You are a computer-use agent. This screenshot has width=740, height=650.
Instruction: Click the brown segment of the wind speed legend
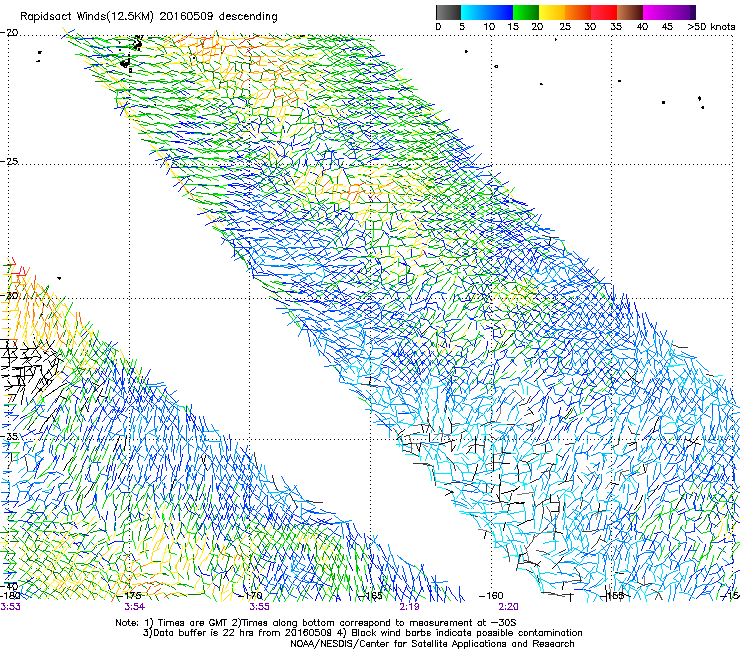(630, 12)
